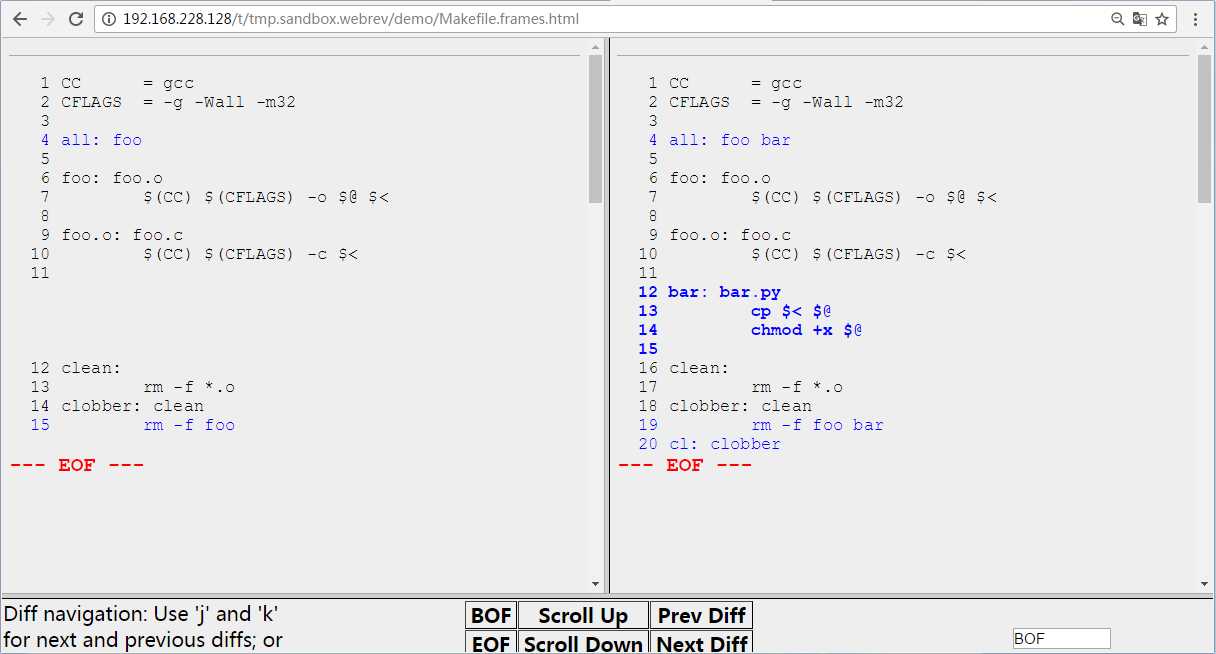Click 'rm -f foo' line in left pane
Viewport: 1216px width, 654px height.
pyautogui.click(x=189, y=425)
